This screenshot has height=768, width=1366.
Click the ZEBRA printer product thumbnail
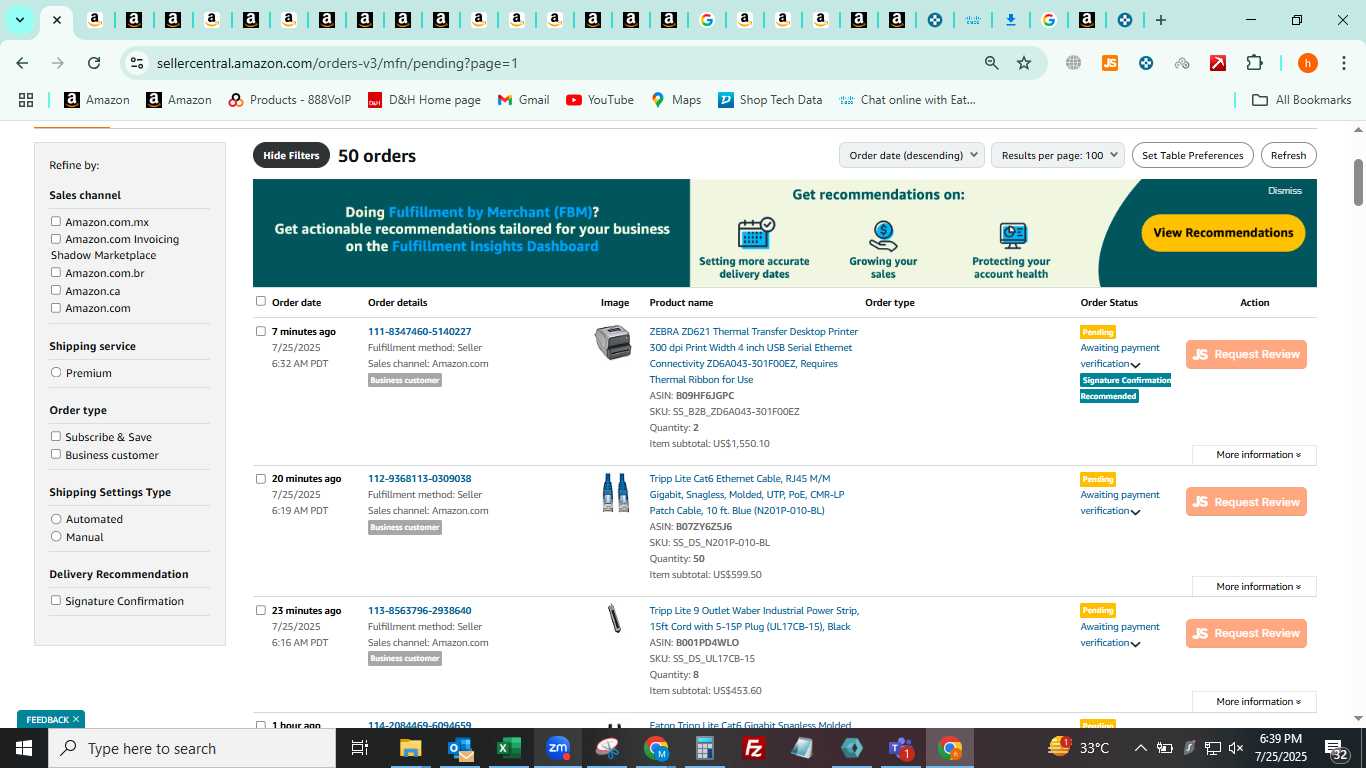point(613,342)
